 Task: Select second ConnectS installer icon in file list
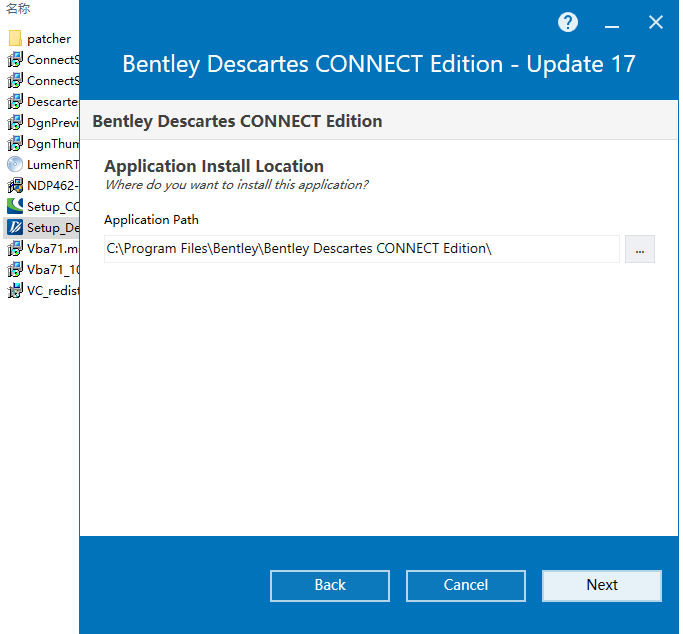click(15, 80)
